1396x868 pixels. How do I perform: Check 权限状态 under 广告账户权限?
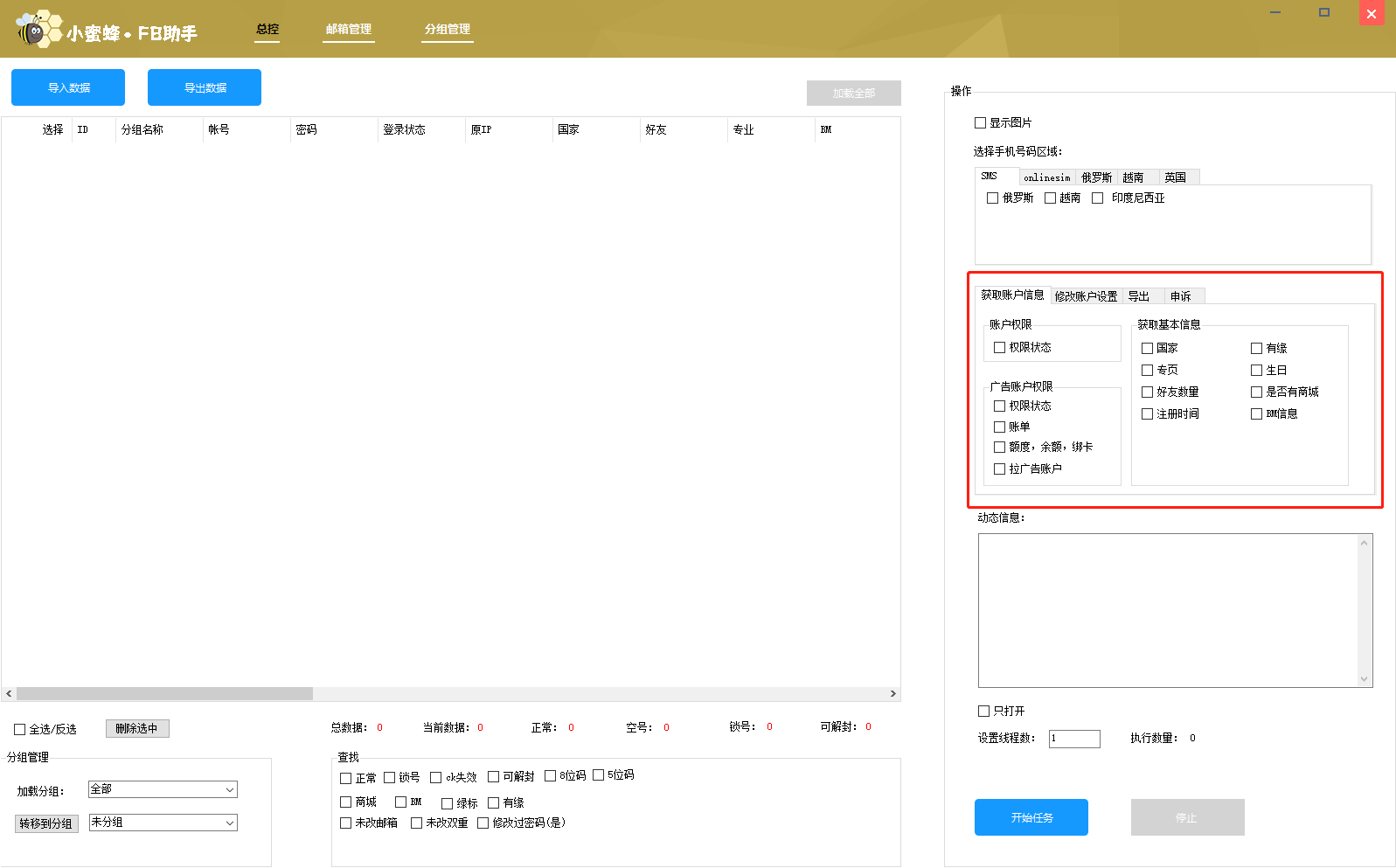(999, 406)
